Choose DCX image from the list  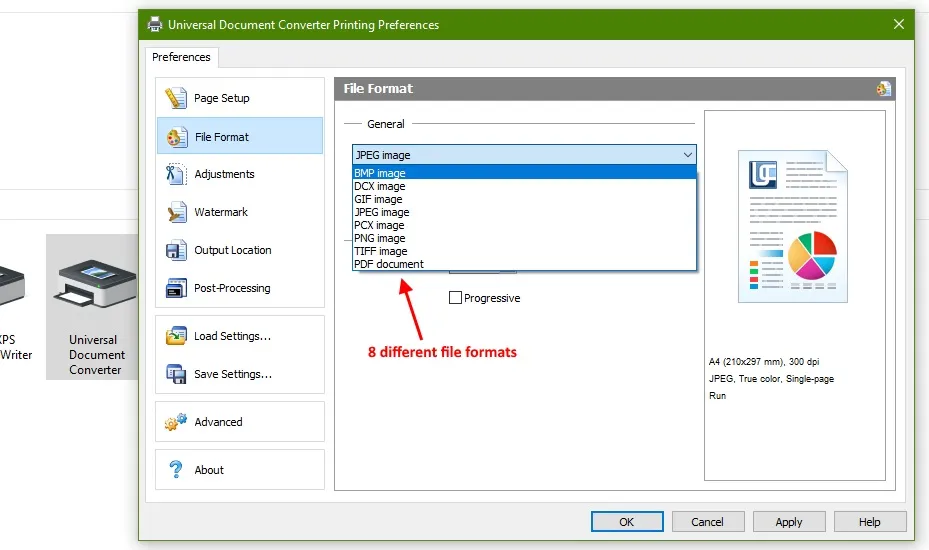524,186
